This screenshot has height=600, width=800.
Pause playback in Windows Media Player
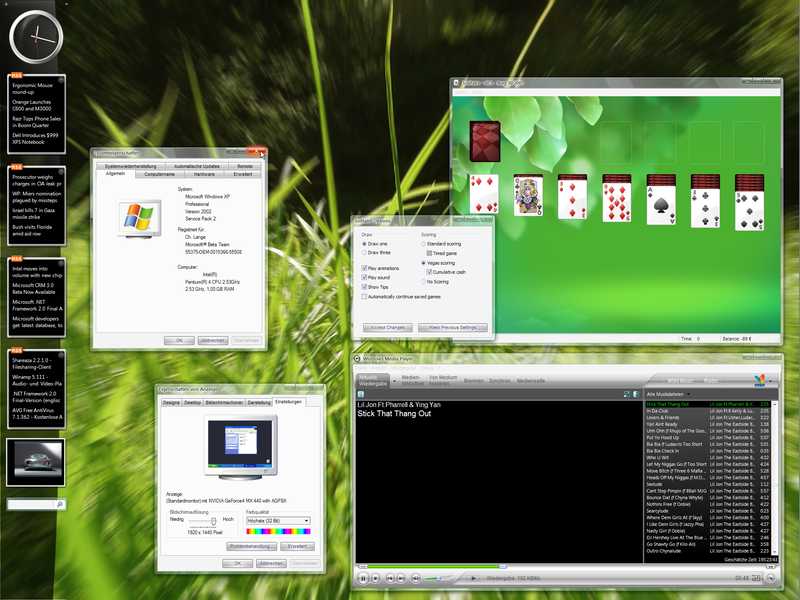coord(363,578)
